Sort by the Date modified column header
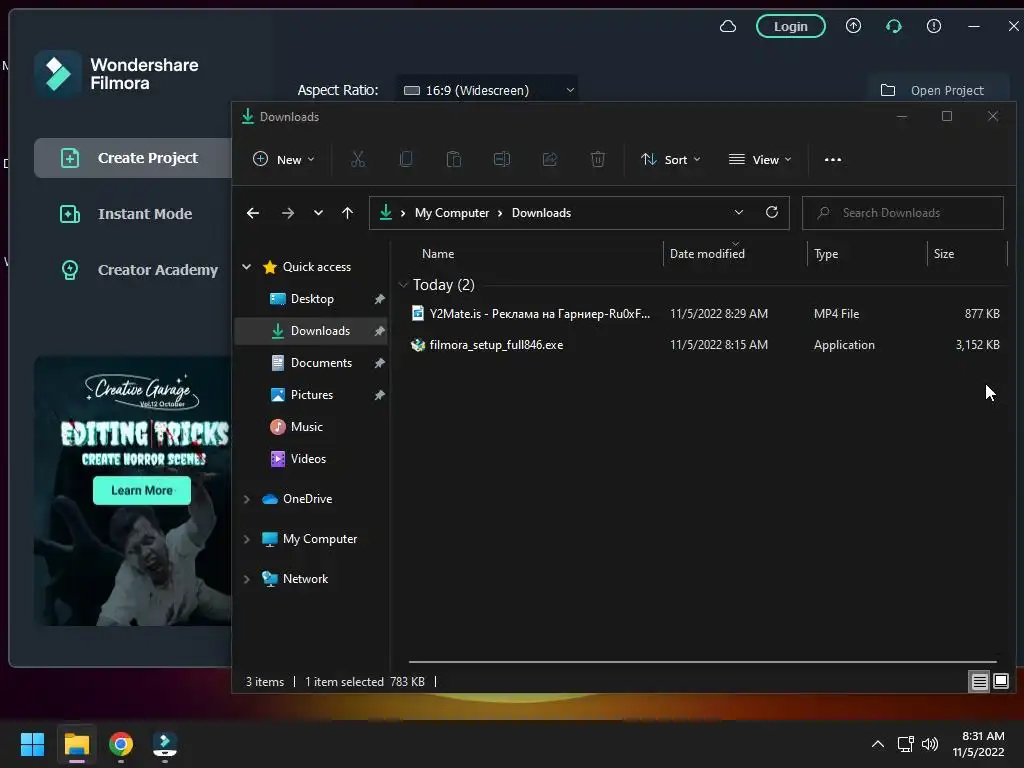The height and width of the screenshot is (768, 1024). [707, 253]
